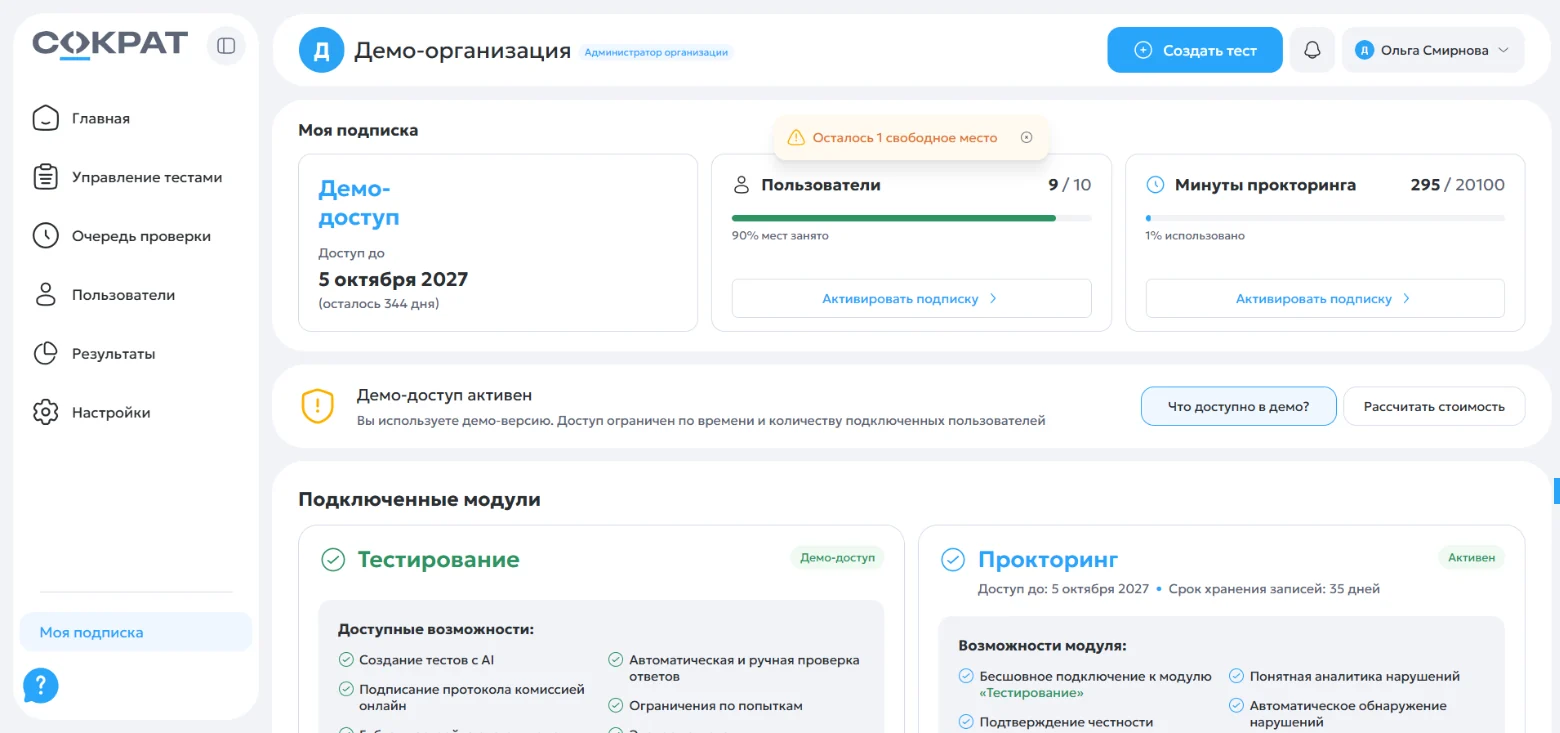Click the Демо-доступ badge on Тестирование card
1560x733 pixels.
pyautogui.click(x=837, y=558)
